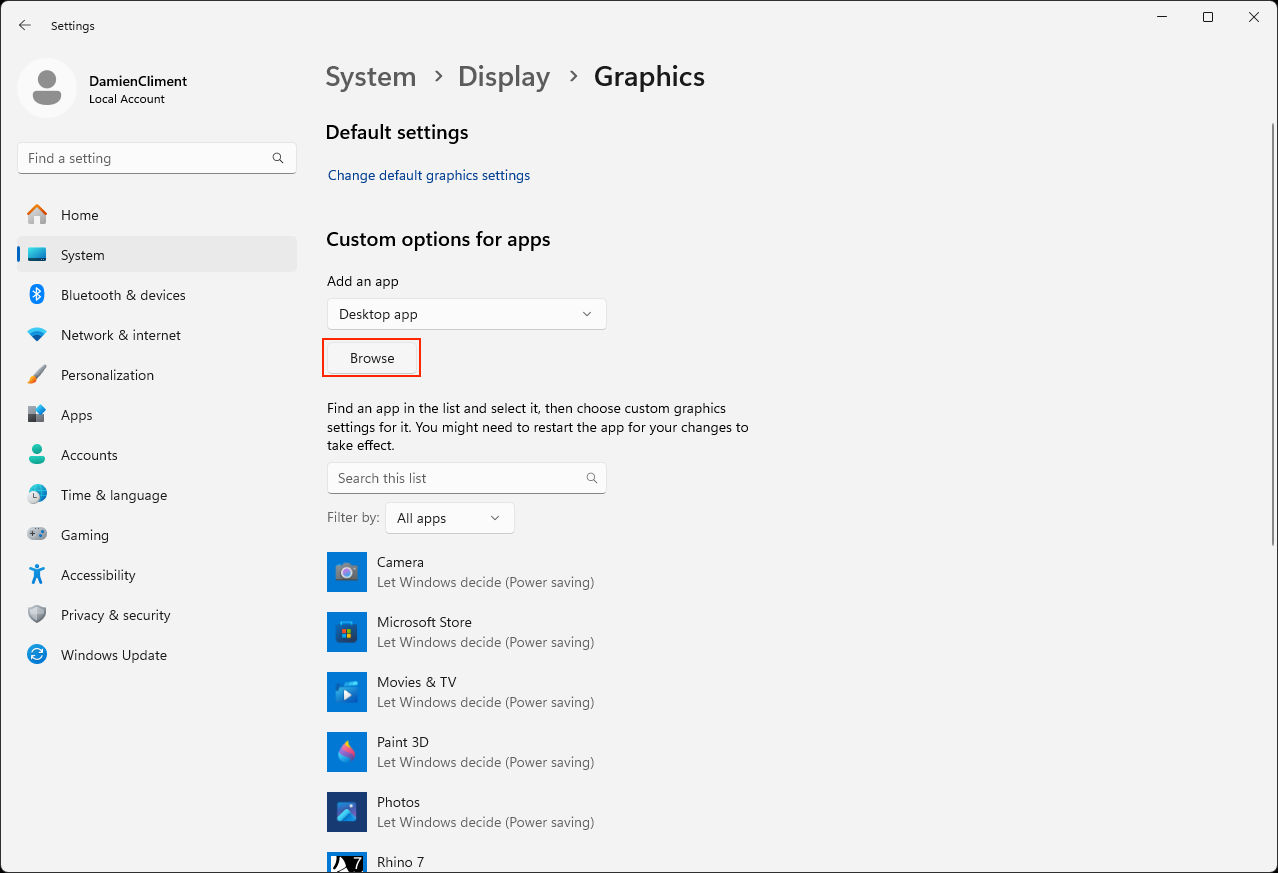Screen dimensions: 1278x873
Task: Open Privacy & security settings
Action: [x=157, y=615]
